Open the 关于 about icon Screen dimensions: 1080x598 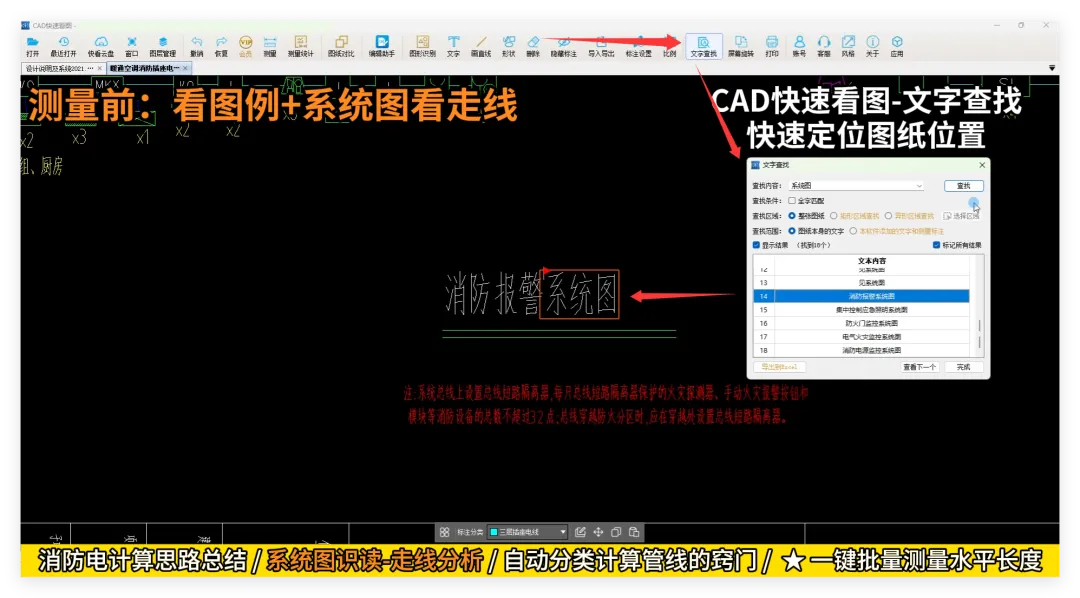coord(872,46)
